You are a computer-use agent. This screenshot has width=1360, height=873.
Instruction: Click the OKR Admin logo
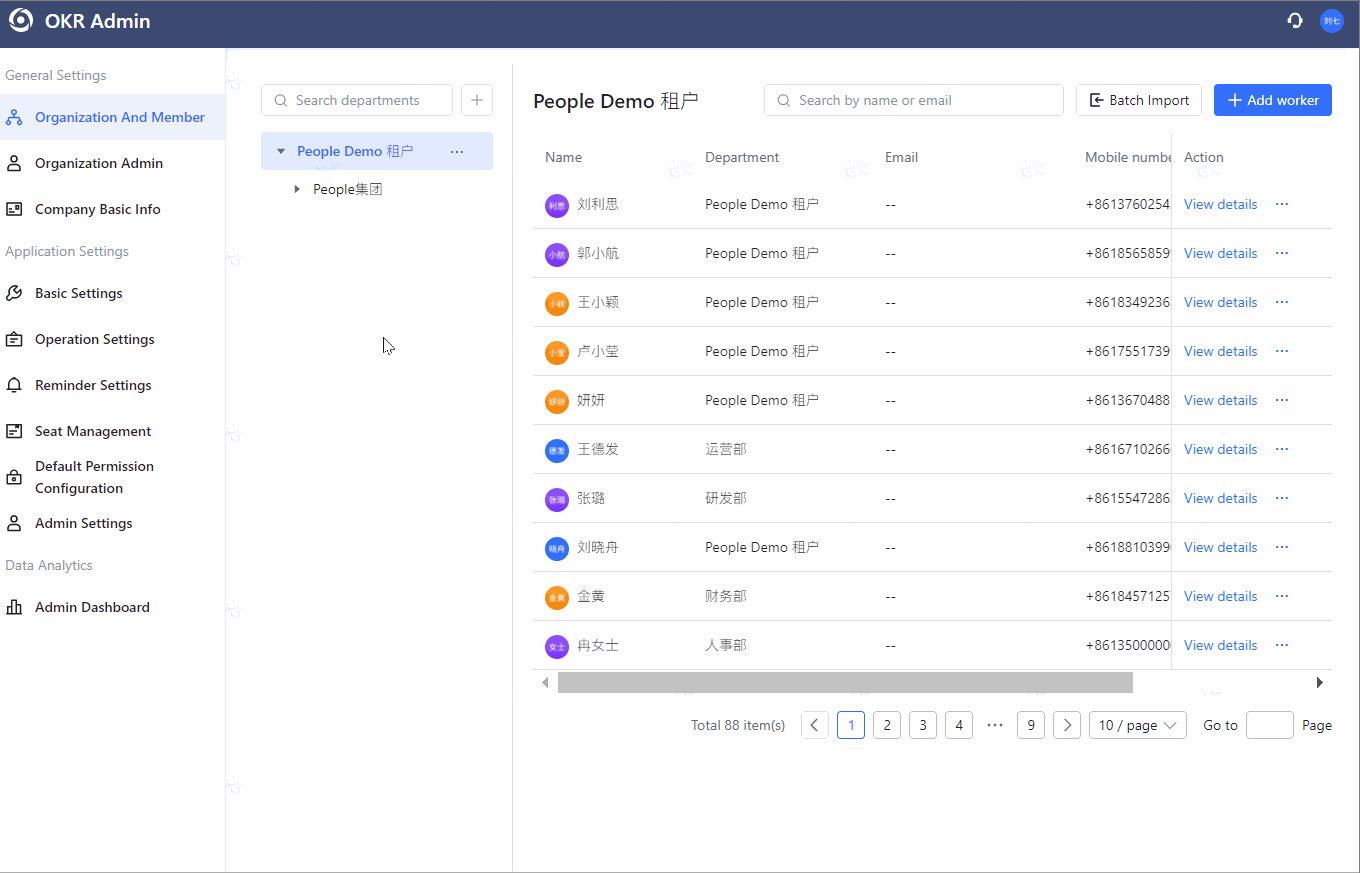tap(20, 20)
